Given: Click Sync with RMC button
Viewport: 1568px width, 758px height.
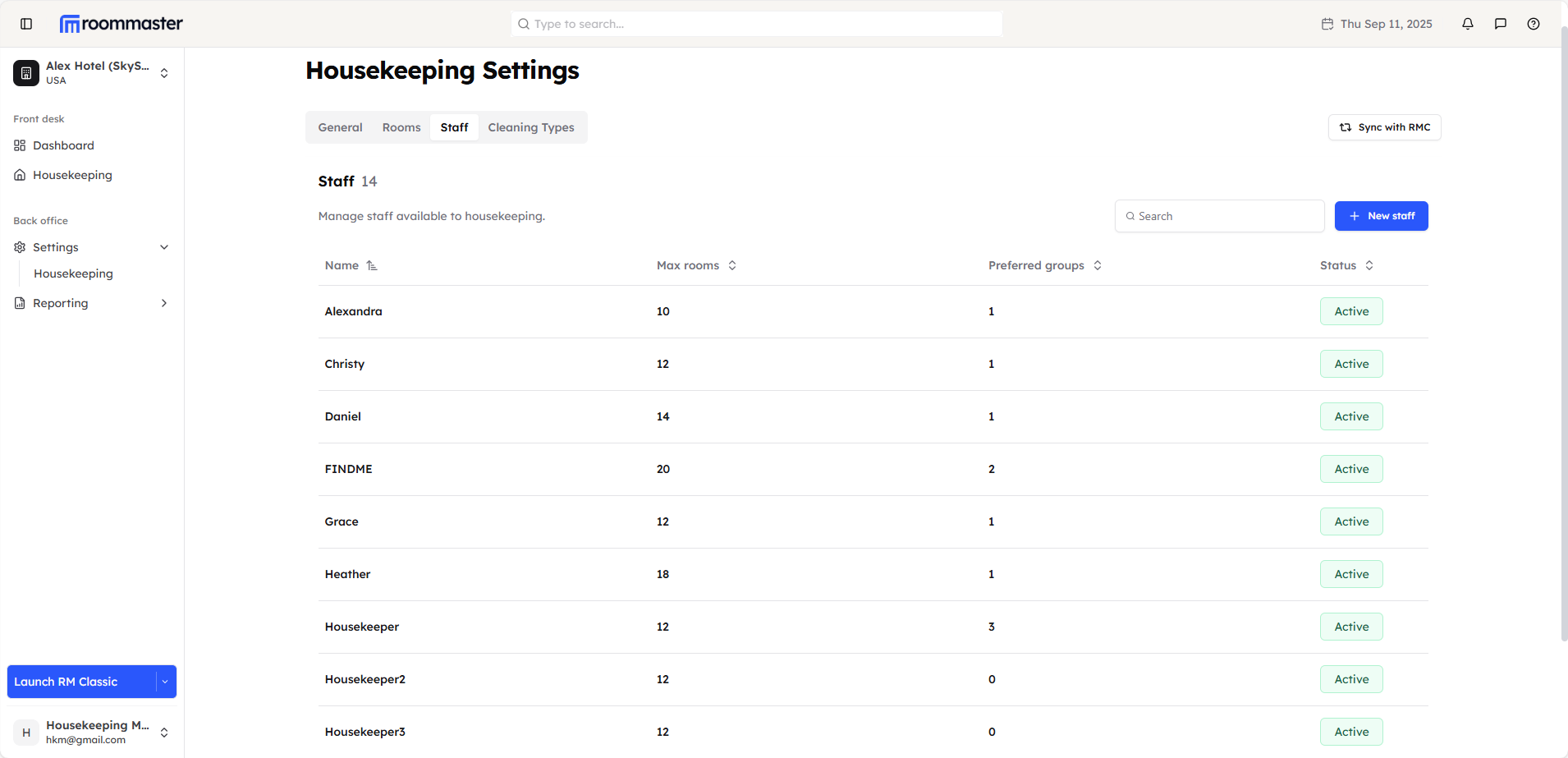Looking at the screenshot, I should (1384, 127).
